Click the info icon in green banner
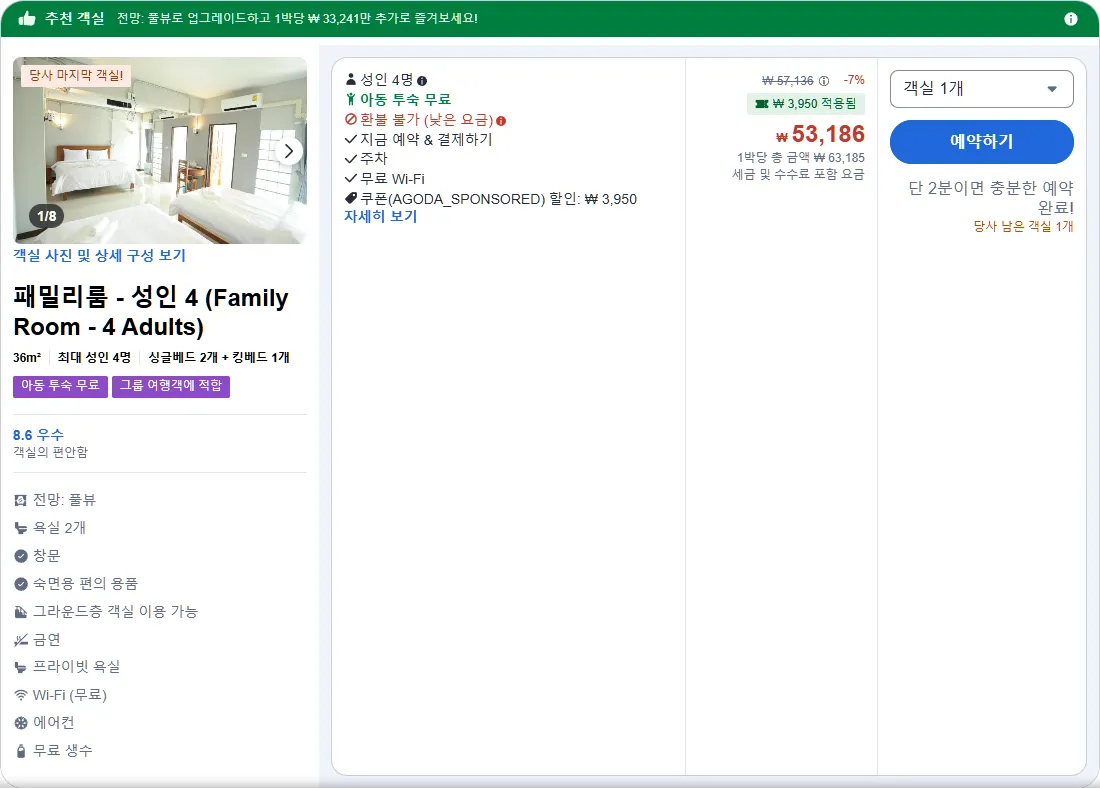Screen dimensions: 1100x789 (x=1071, y=19)
